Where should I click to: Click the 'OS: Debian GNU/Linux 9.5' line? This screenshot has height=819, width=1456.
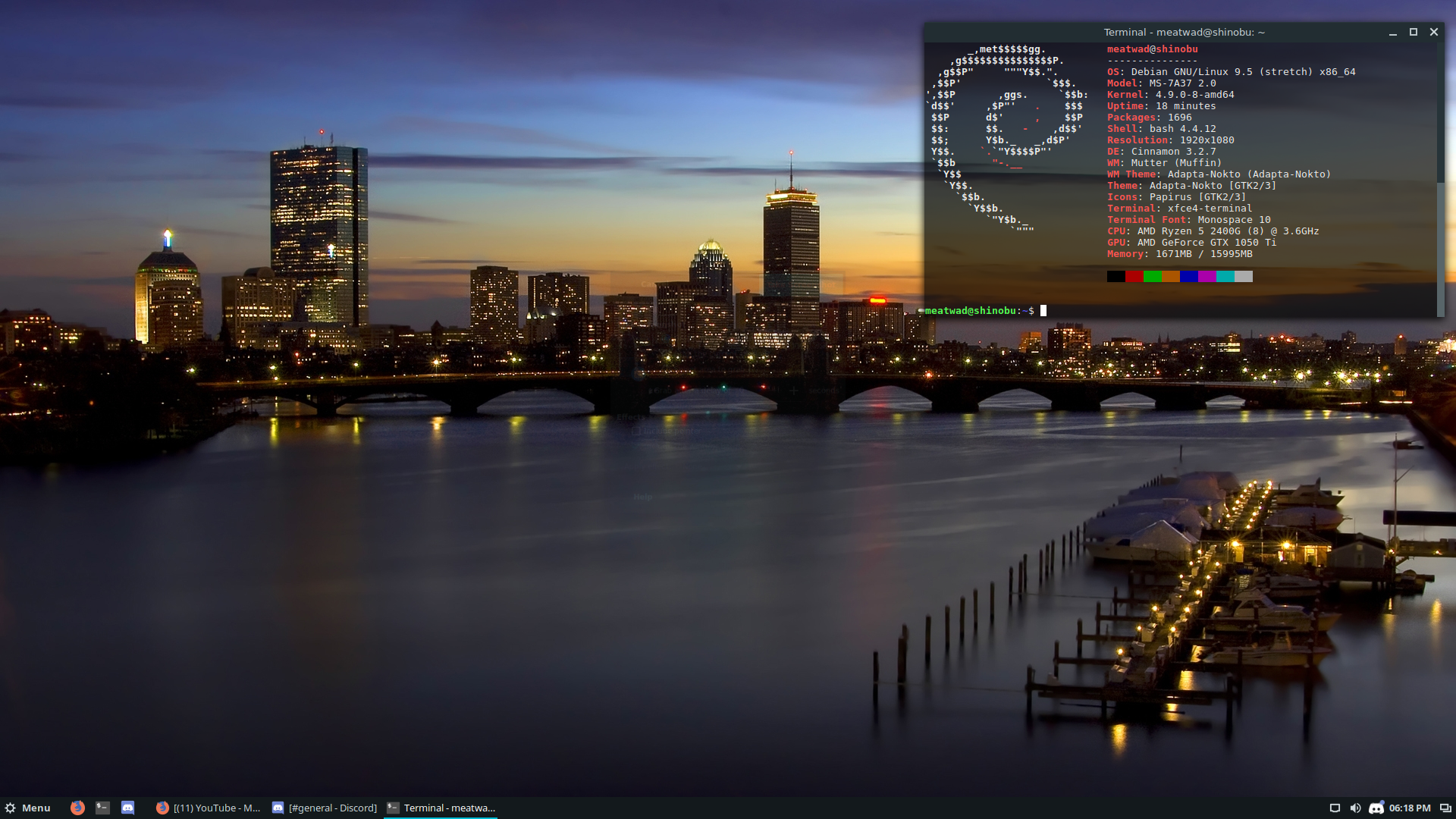pos(1231,72)
